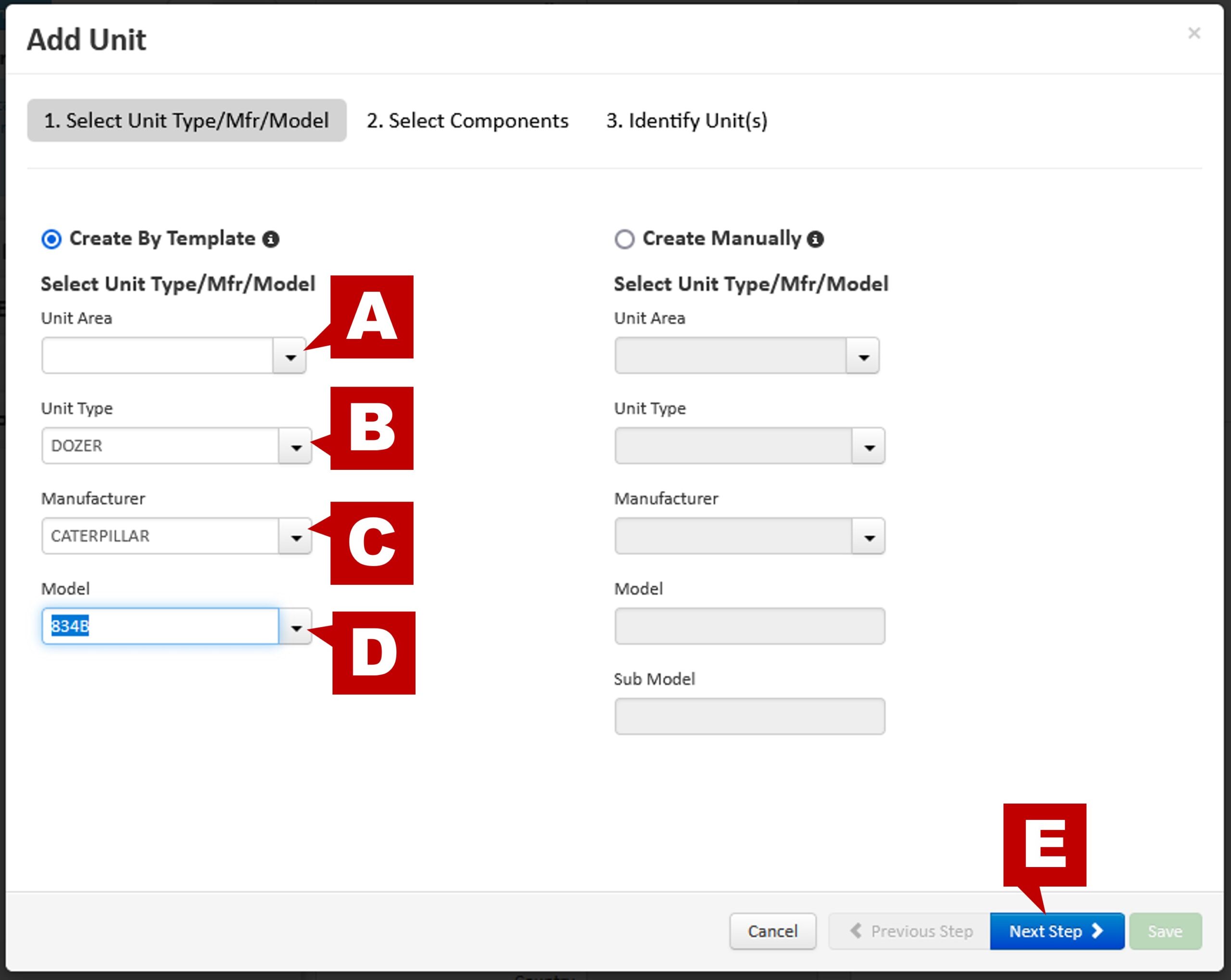Click info icon beside Create Manually

pos(815,239)
